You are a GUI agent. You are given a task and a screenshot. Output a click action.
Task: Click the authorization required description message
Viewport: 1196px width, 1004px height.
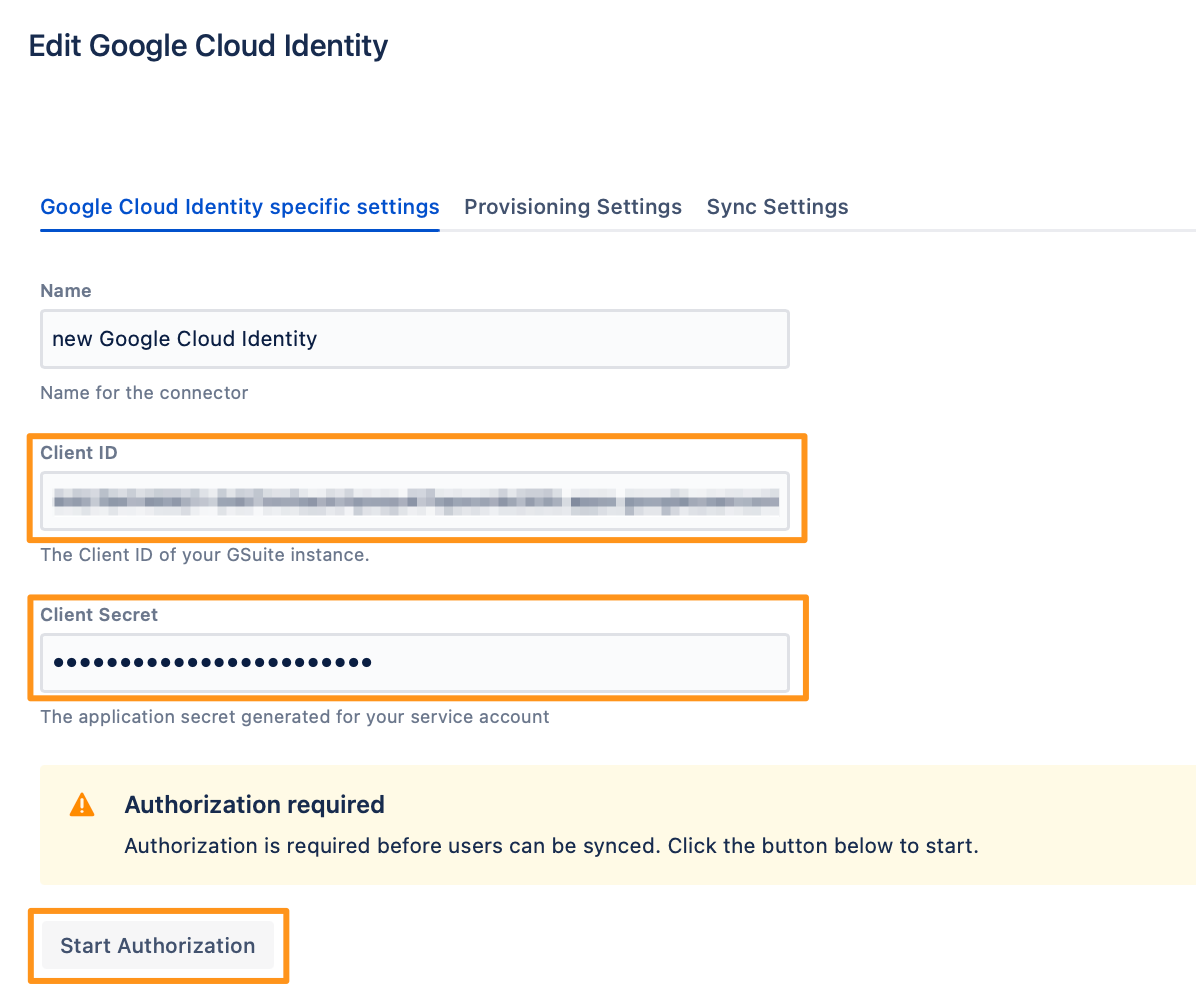[x=551, y=846]
